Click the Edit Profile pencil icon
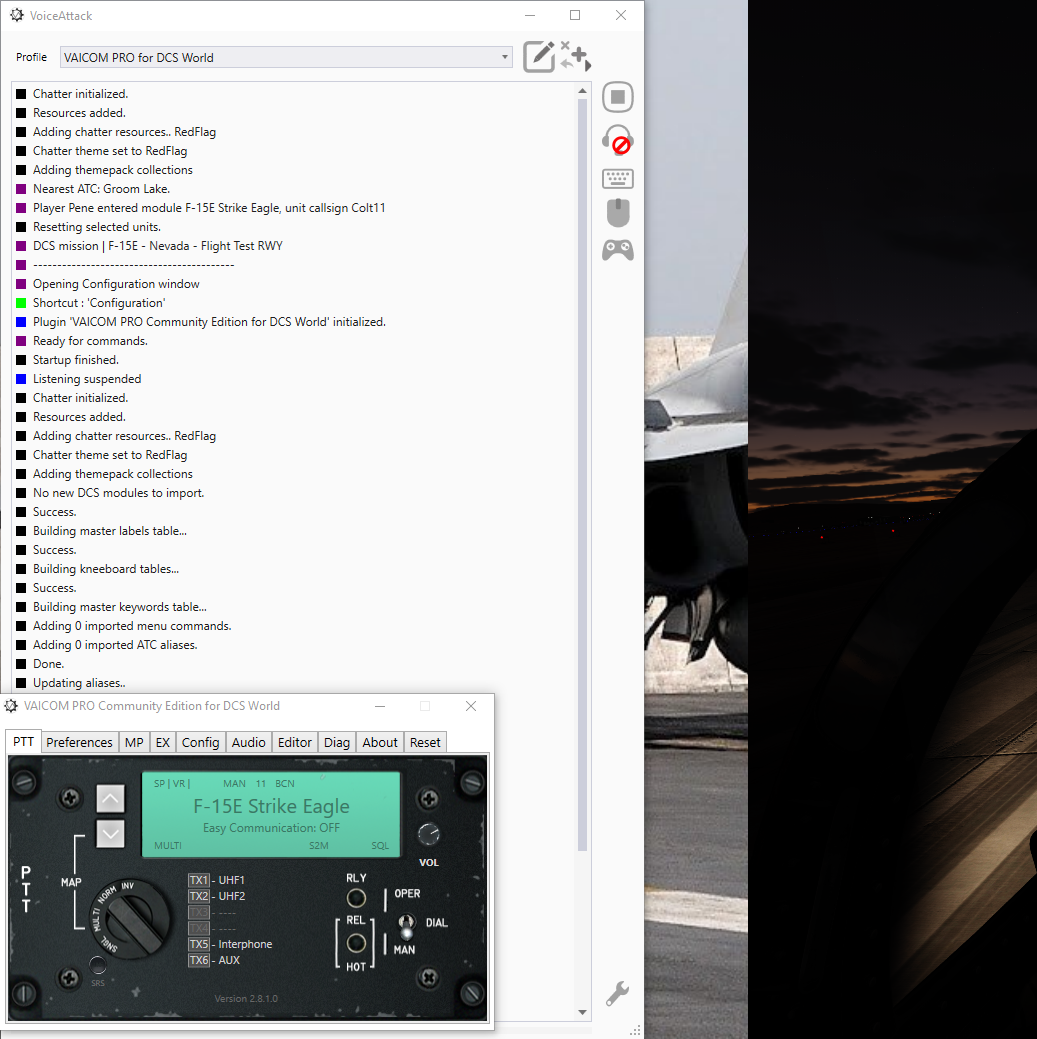1037x1039 pixels. (x=539, y=57)
